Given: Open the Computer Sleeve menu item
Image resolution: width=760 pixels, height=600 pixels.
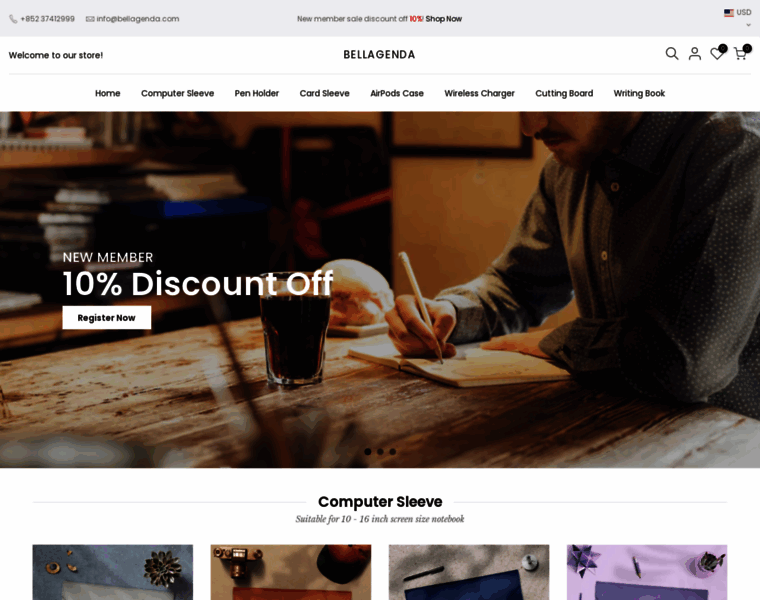Looking at the screenshot, I should pyautogui.click(x=177, y=93).
